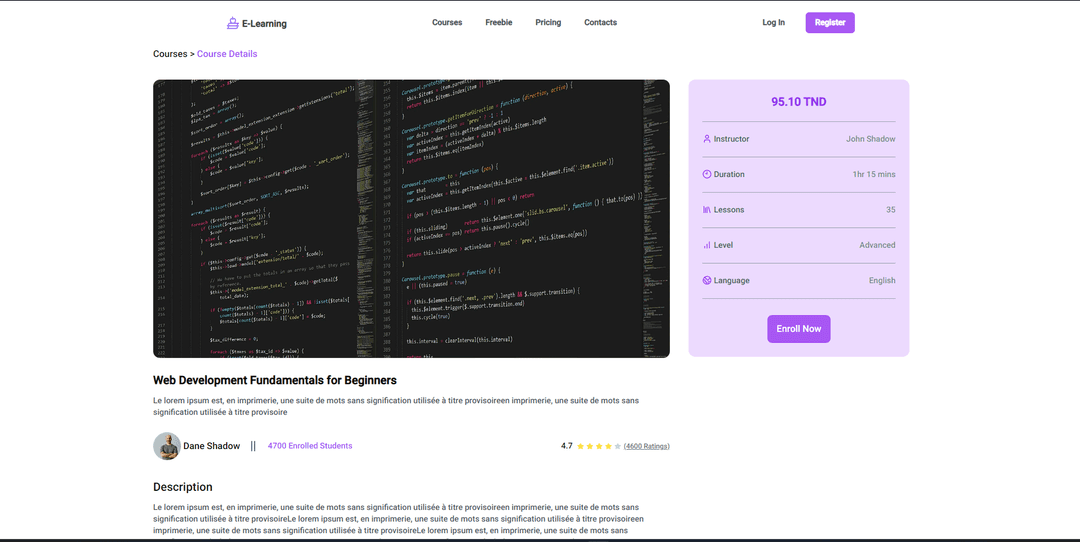The height and width of the screenshot is (542, 1080).
Task: Click the Log In link
Action: tap(773, 22)
